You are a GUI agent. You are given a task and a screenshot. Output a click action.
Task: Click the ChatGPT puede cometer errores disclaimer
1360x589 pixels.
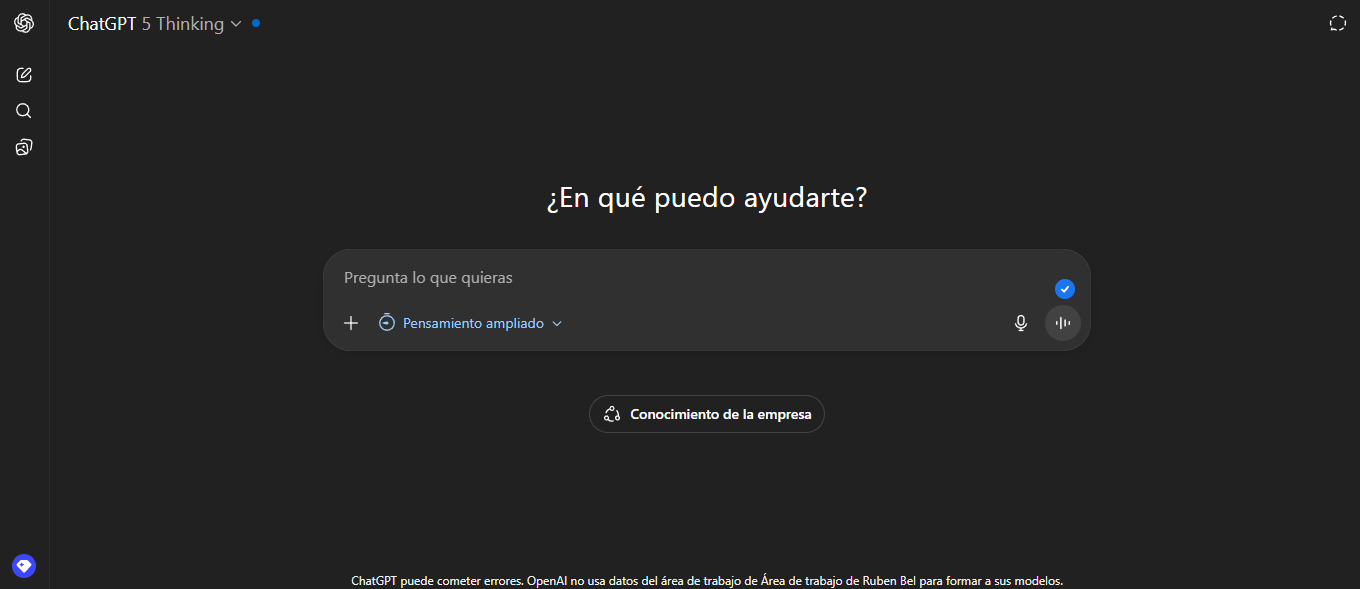(x=706, y=581)
